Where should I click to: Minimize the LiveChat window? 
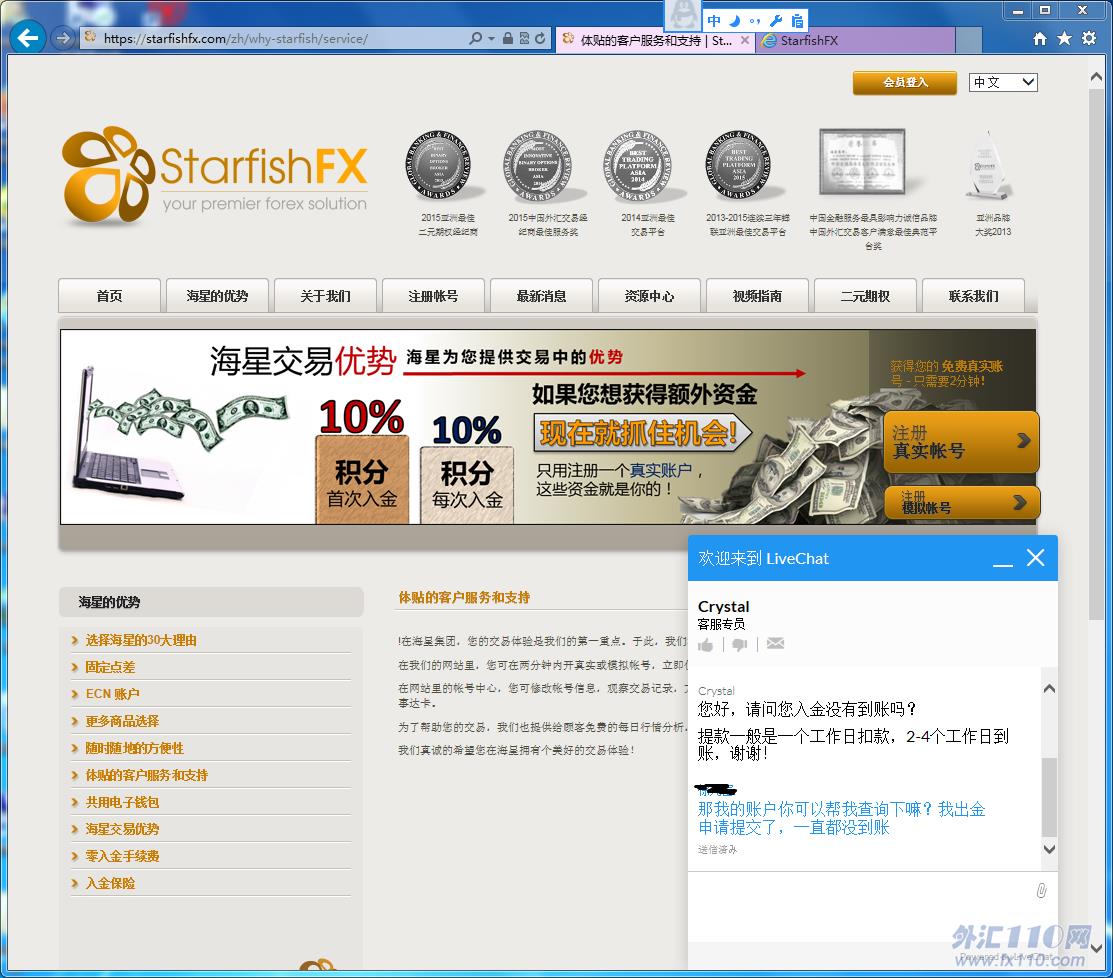(x=1003, y=565)
